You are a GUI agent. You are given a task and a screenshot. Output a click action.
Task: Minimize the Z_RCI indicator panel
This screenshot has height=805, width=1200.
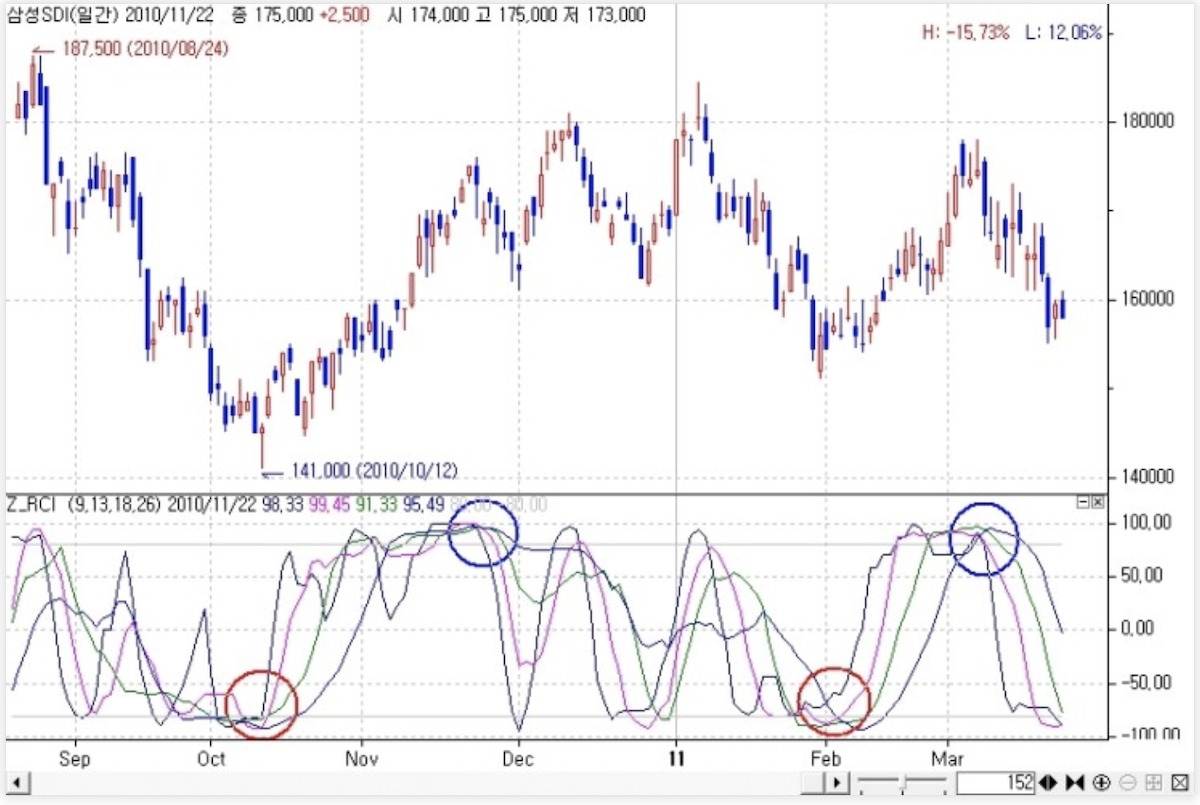click(1083, 502)
